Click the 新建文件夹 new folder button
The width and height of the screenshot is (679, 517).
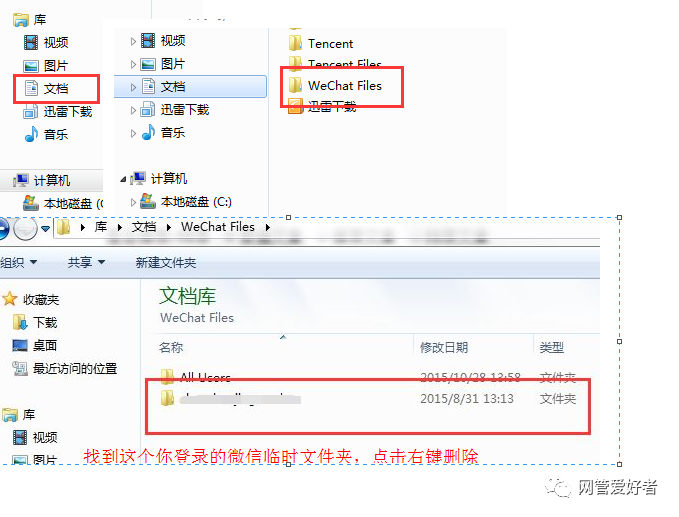(x=166, y=262)
